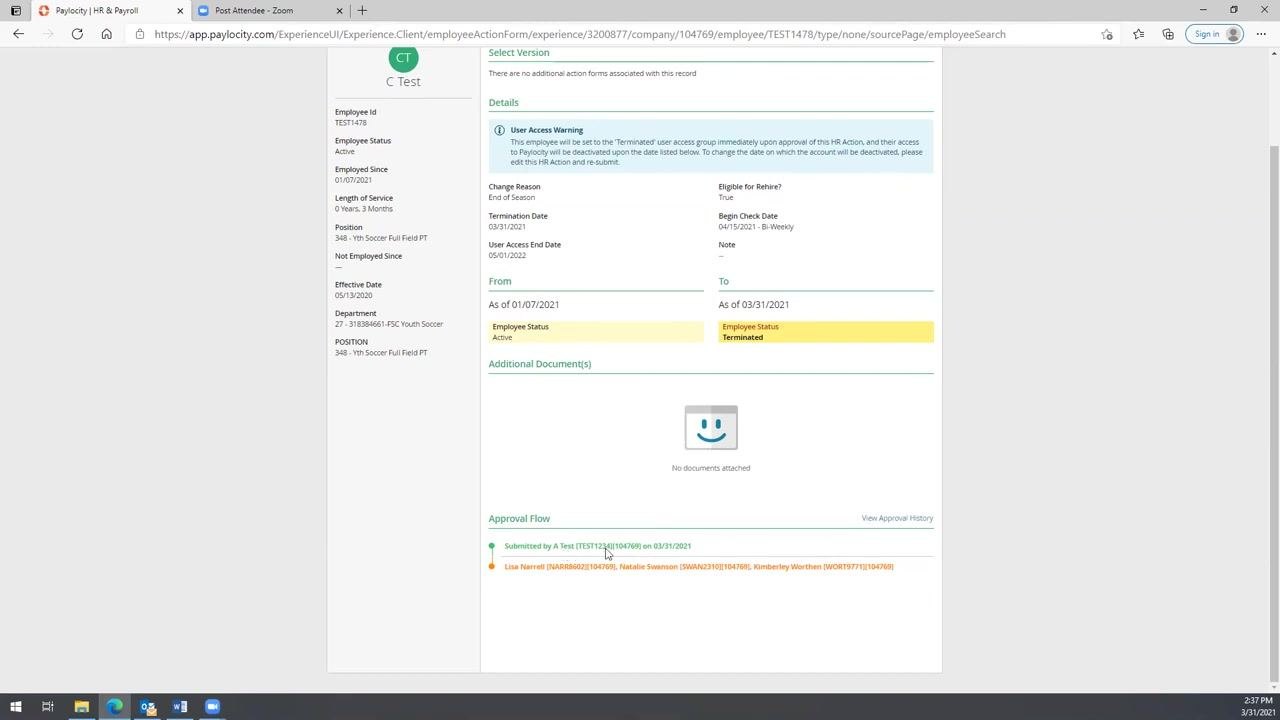
Task: Reload the page with the Refresh icon
Action: pyautogui.click(x=77, y=34)
